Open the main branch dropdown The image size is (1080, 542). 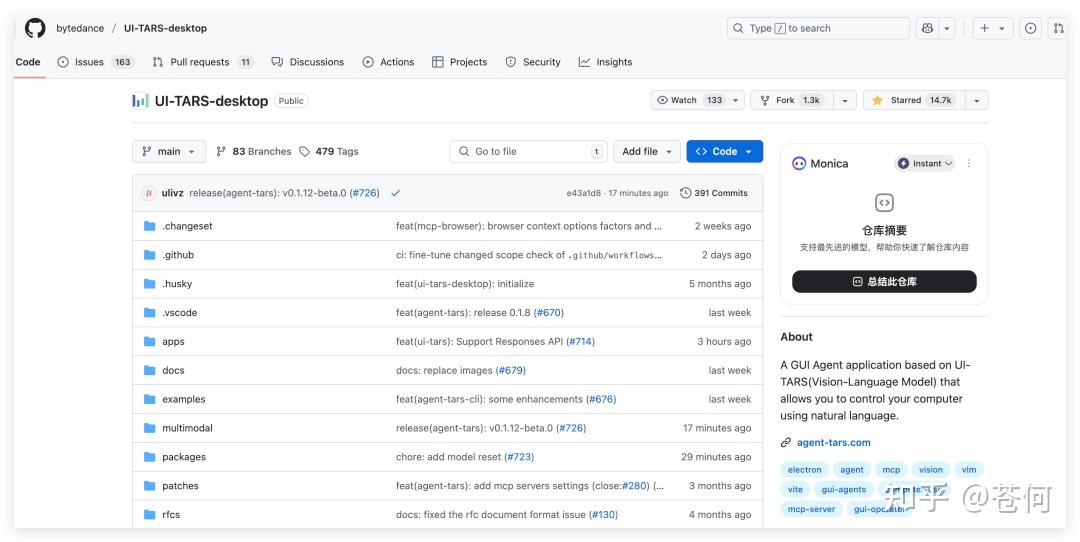[x=169, y=152]
